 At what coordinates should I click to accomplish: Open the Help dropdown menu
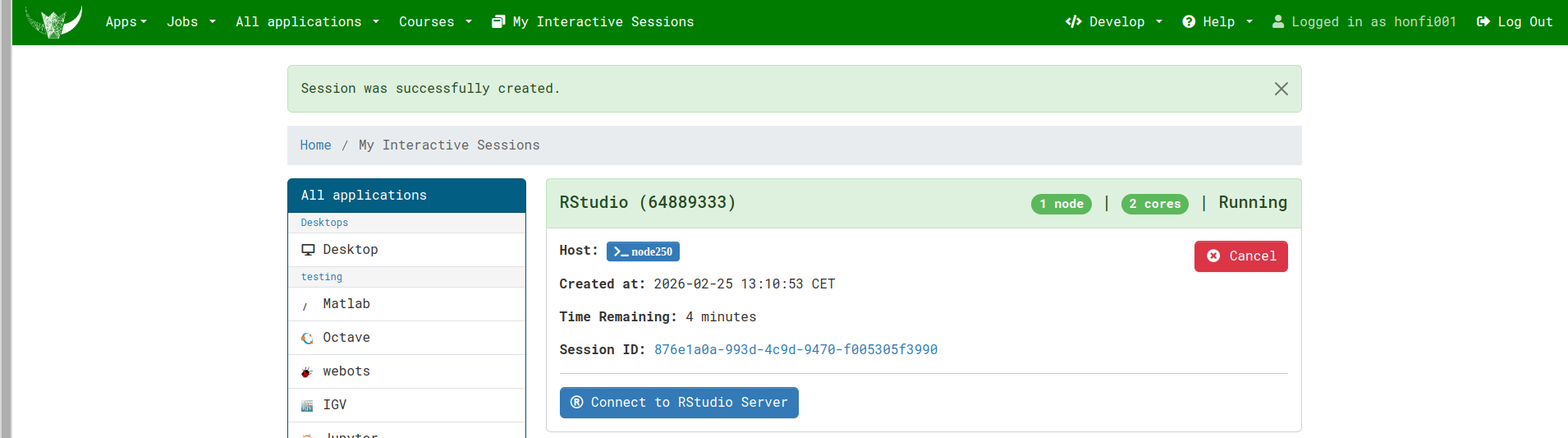point(1217,22)
